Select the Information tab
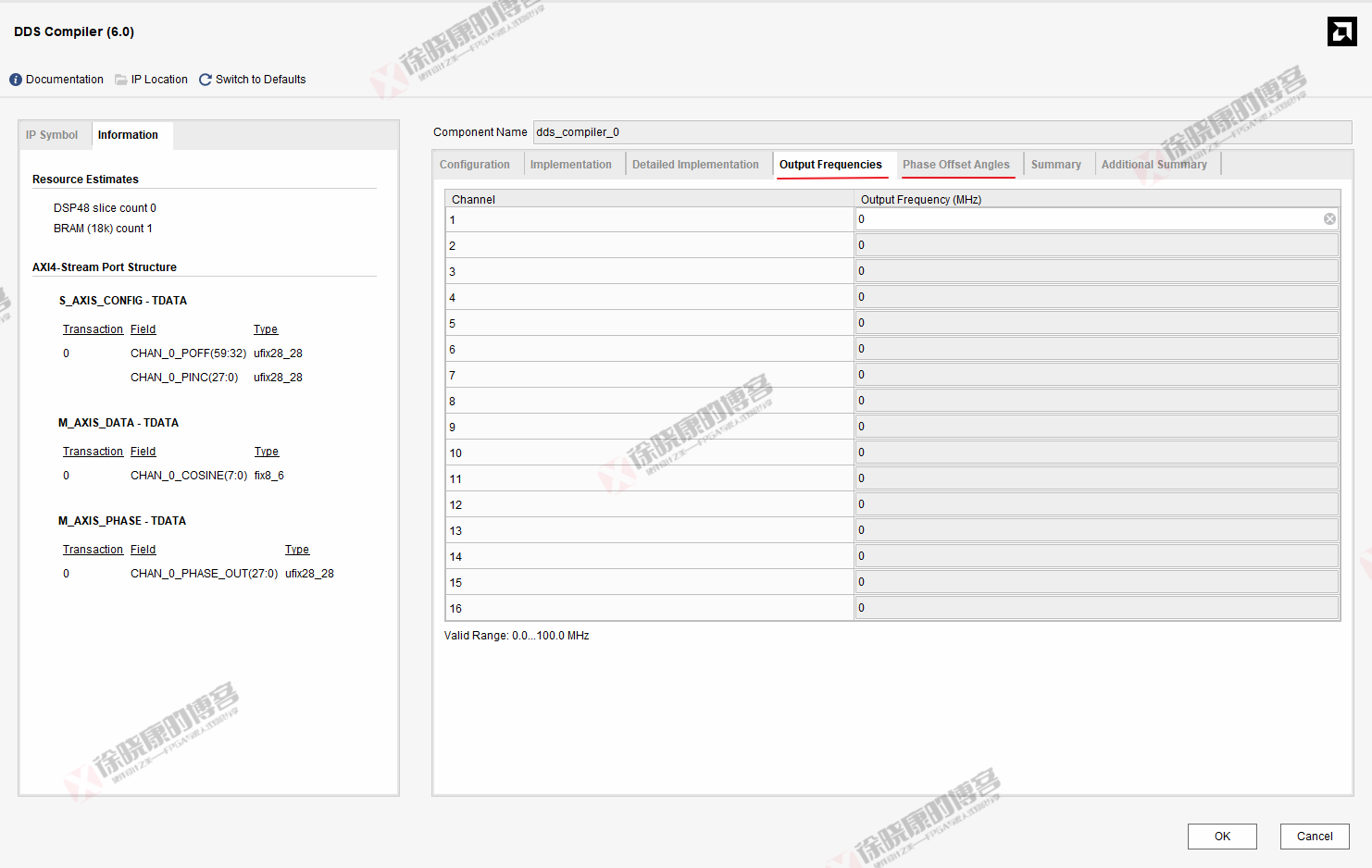Viewport: 1372px width, 868px height. (x=128, y=135)
